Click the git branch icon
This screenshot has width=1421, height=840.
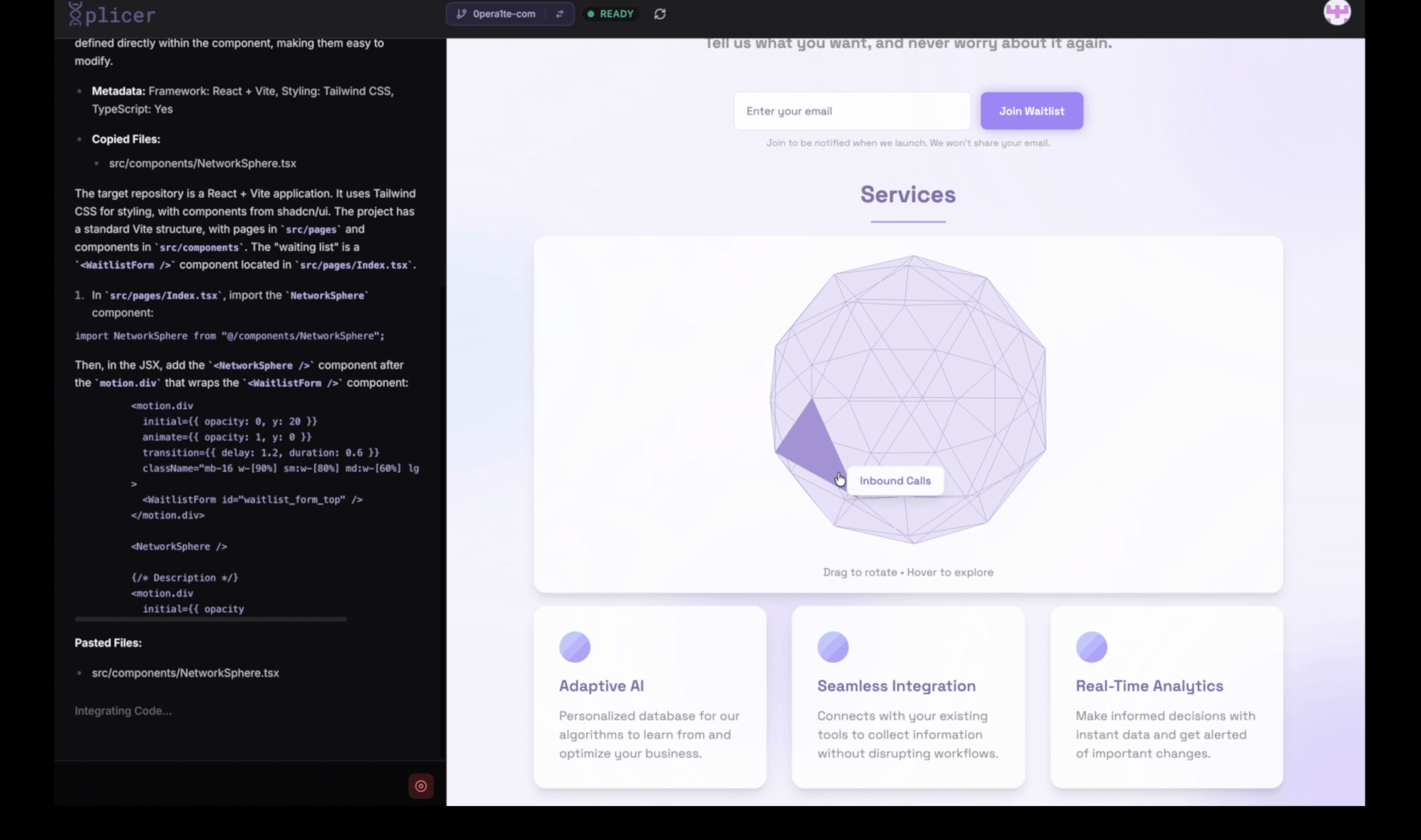click(461, 14)
